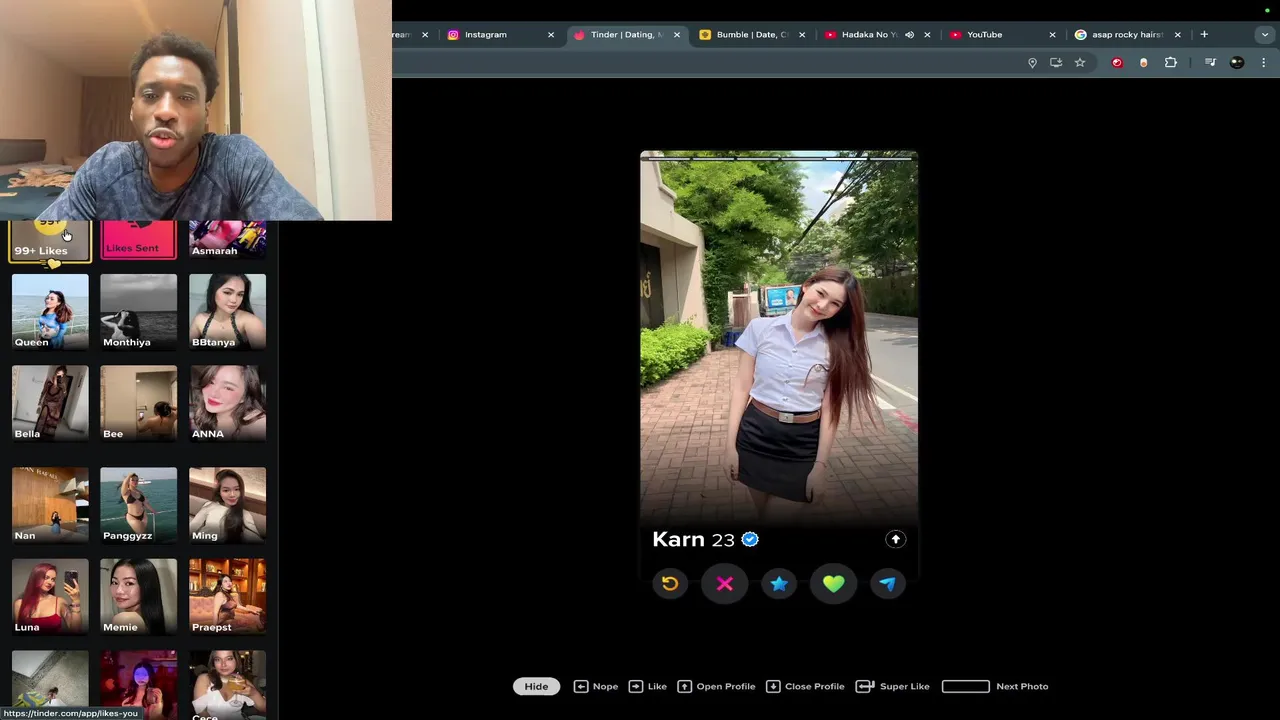Click the Nope left-arrow key hint
The height and width of the screenshot is (720, 1280).
click(x=581, y=686)
